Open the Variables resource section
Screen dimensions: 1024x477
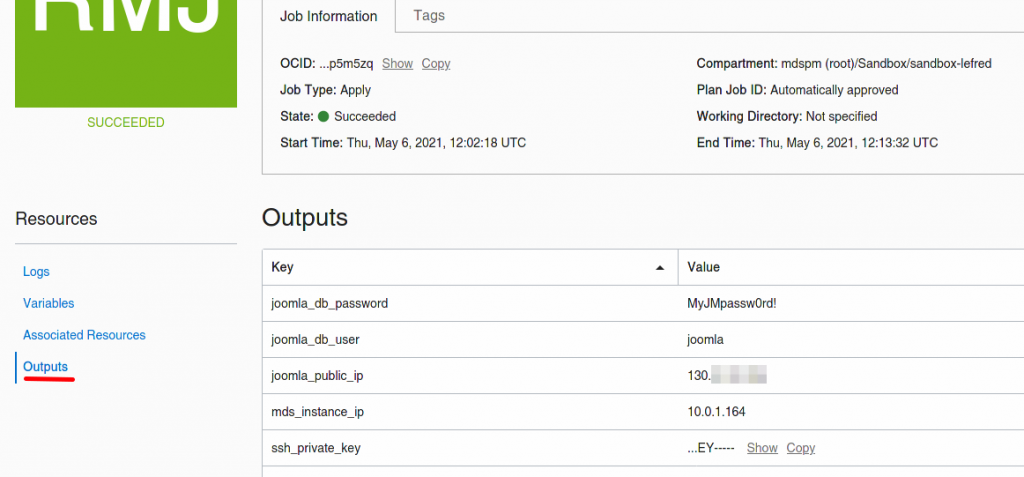48,303
